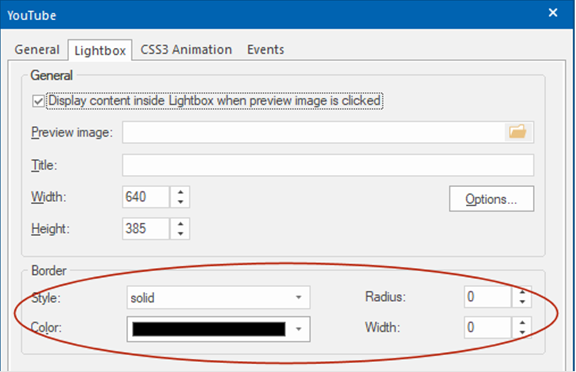Screen dimensions: 576x372
Task: Open the CSS3 Animation tab
Action: point(186,50)
